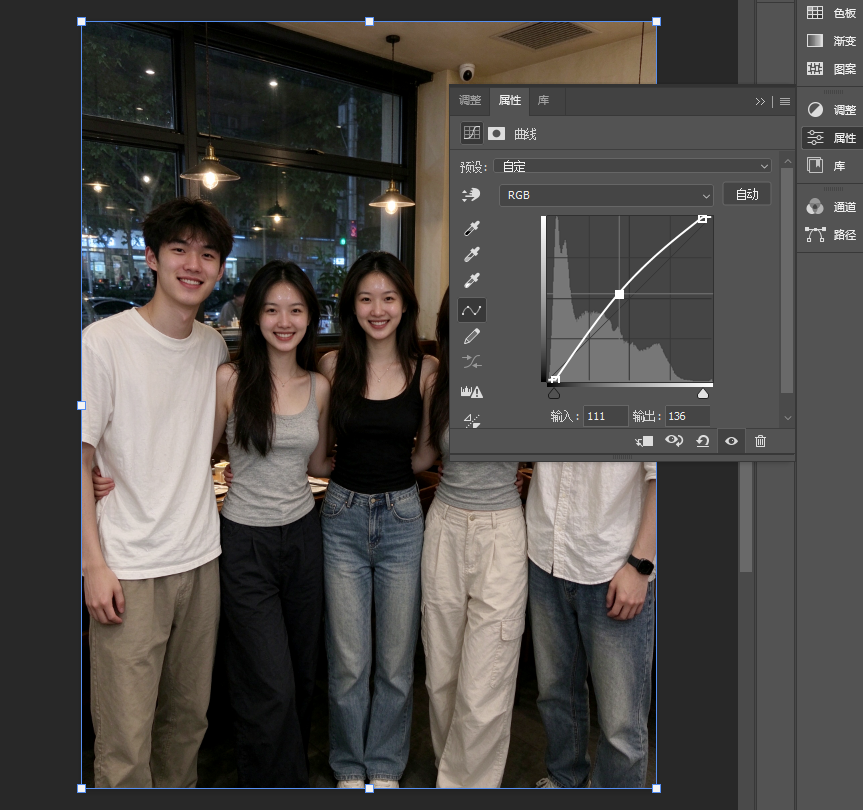Click the top-center transform handle
Viewport: 863px width, 810px height.
pyautogui.click(x=369, y=21)
